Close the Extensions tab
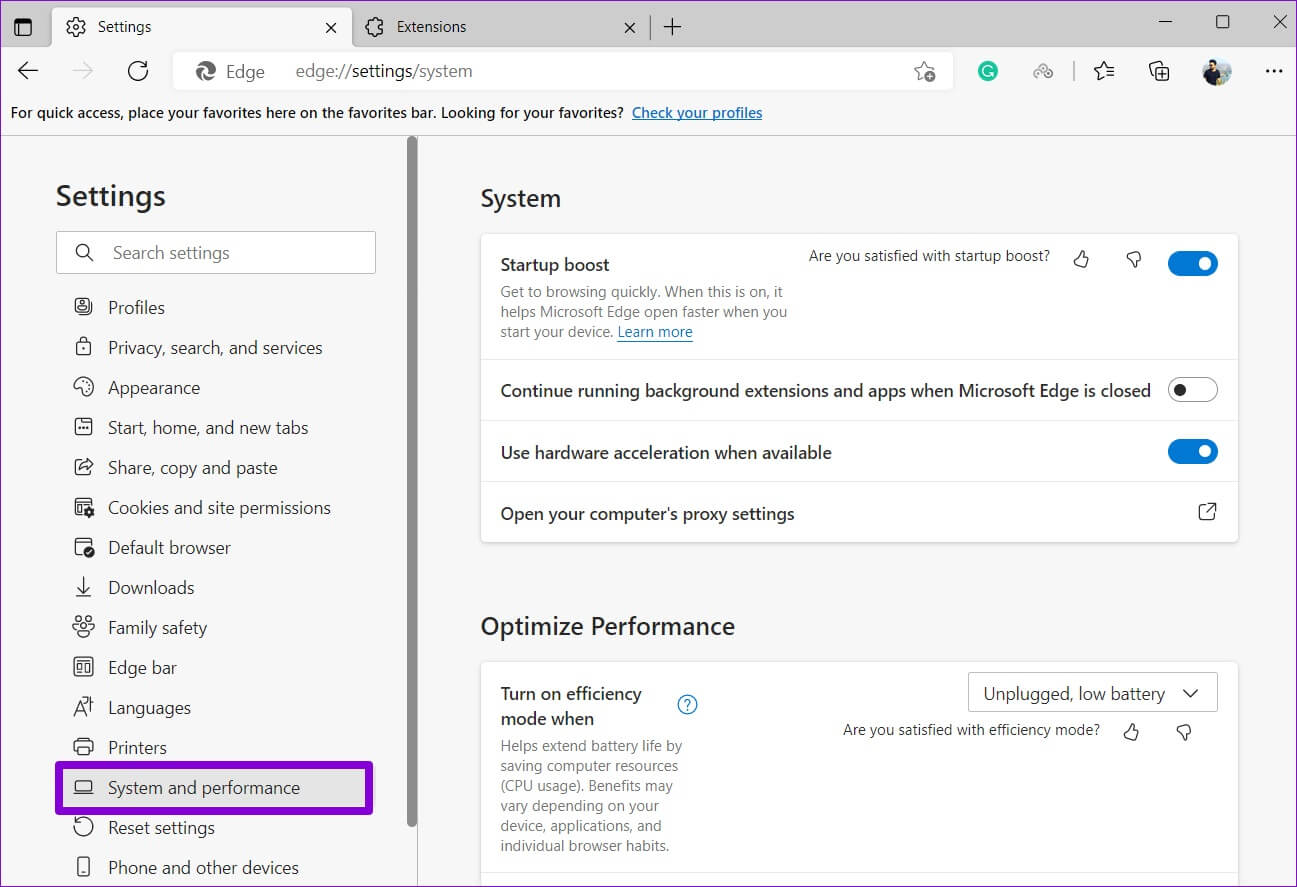1297x887 pixels. (630, 27)
